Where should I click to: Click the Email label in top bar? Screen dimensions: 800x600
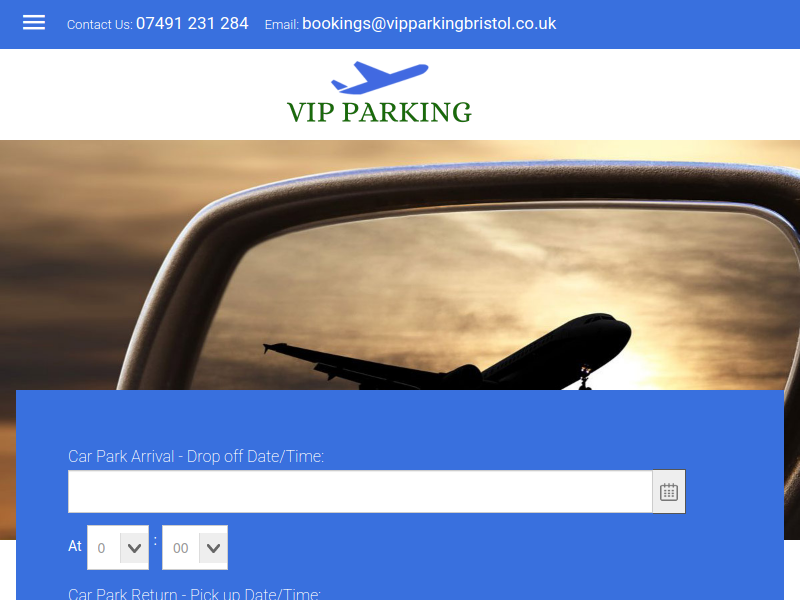tap(282, 24)
